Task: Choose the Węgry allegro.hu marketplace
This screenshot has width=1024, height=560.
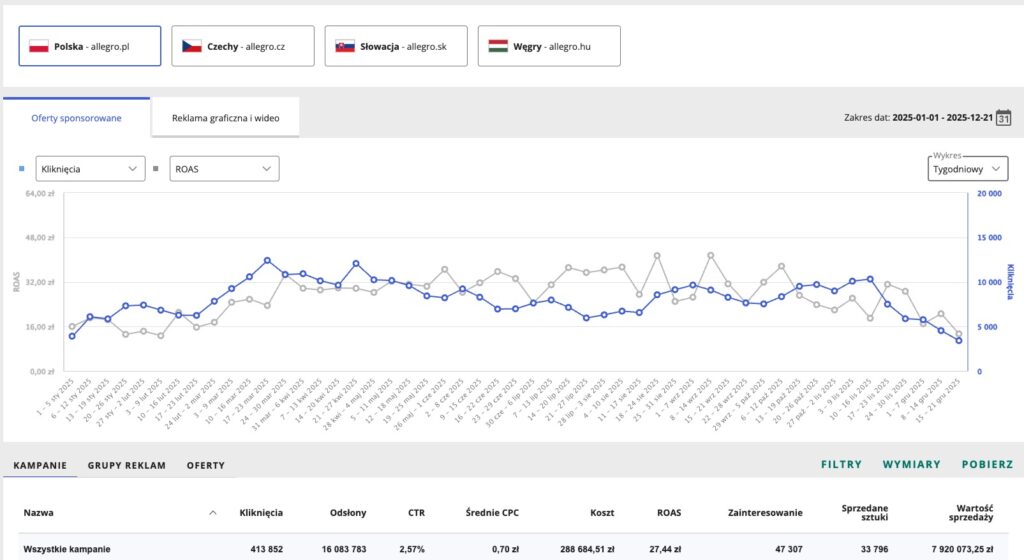Action: pos(549,46)
